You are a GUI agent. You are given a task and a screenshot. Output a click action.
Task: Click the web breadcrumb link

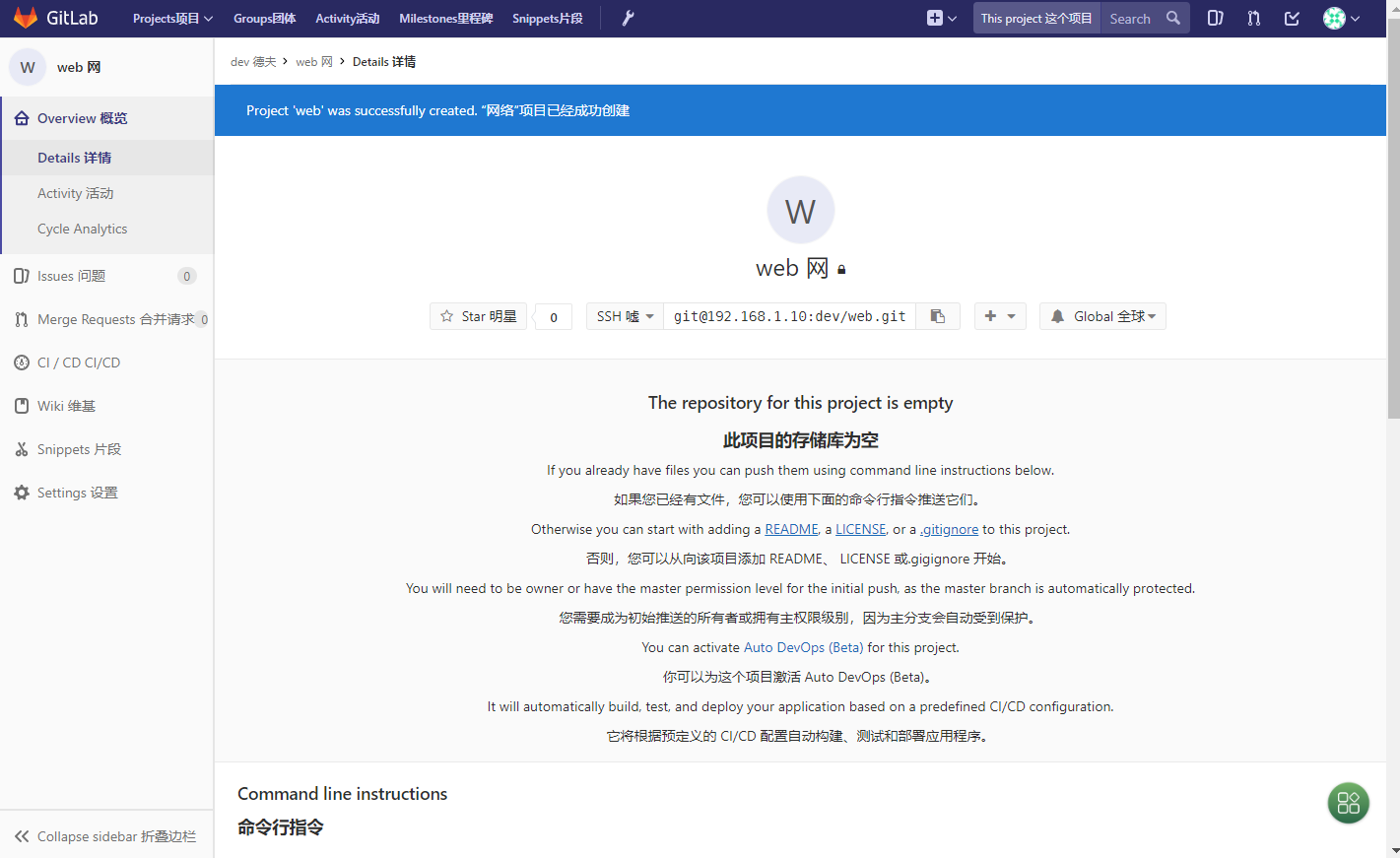314,61
